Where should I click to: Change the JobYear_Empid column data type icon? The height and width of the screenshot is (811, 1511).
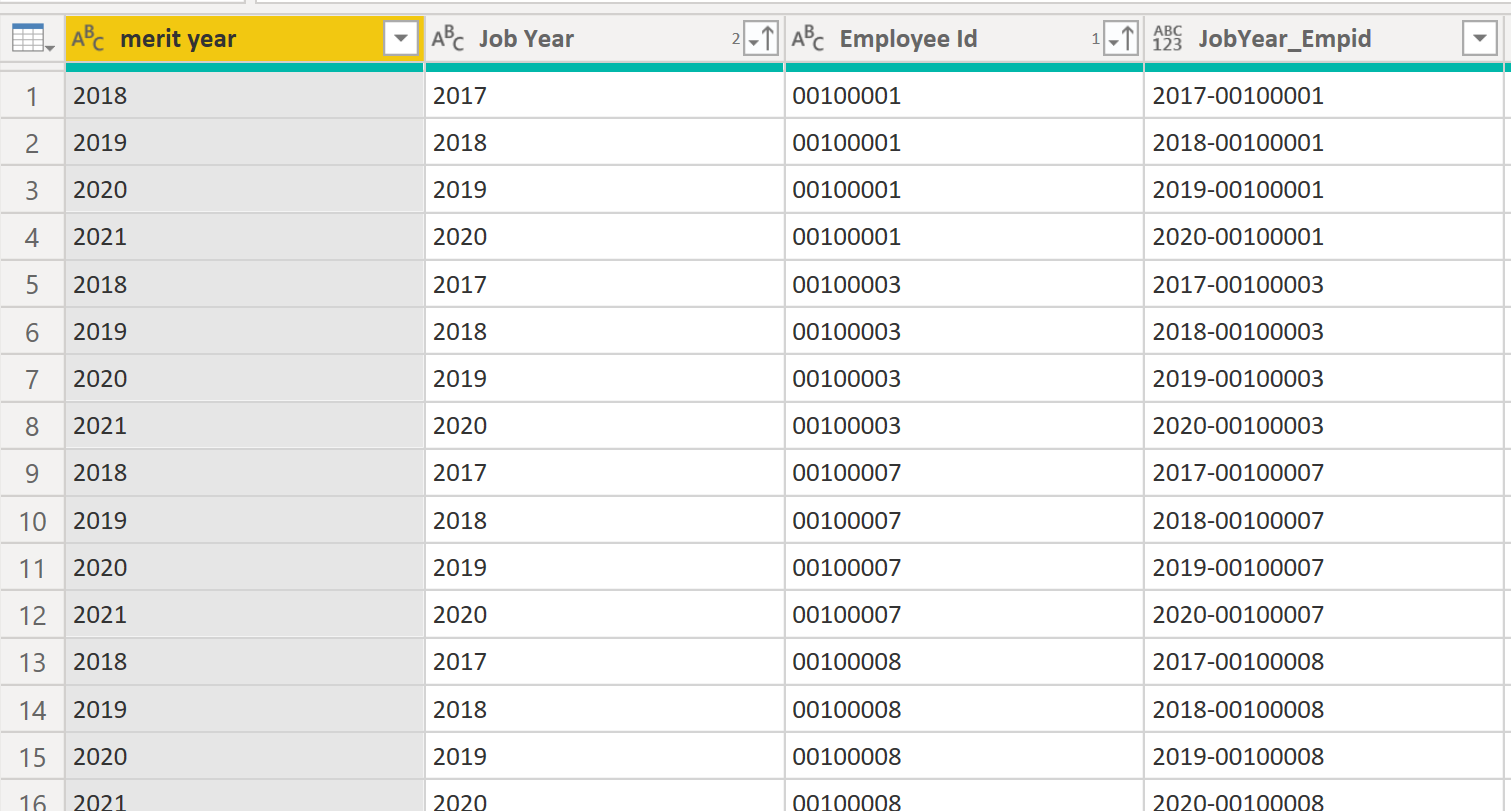[x=1168, y=40]
